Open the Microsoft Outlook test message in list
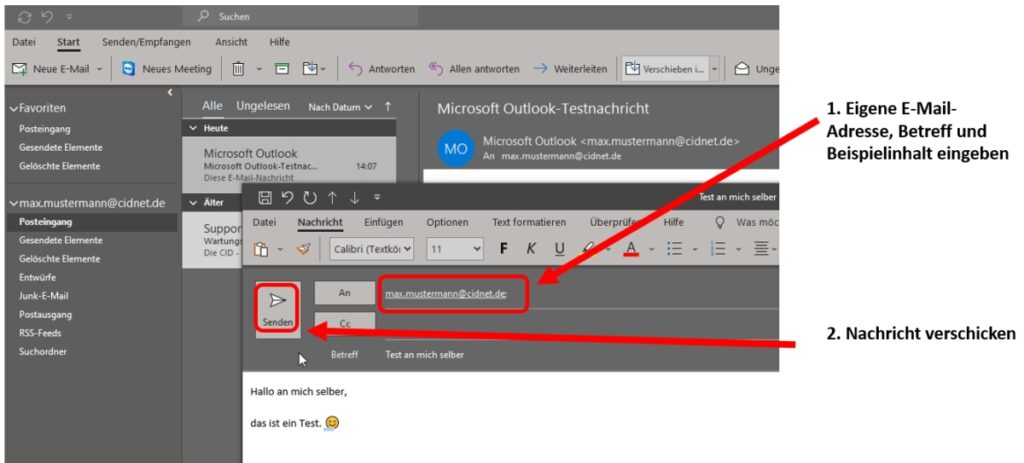 tap(289, 165)
